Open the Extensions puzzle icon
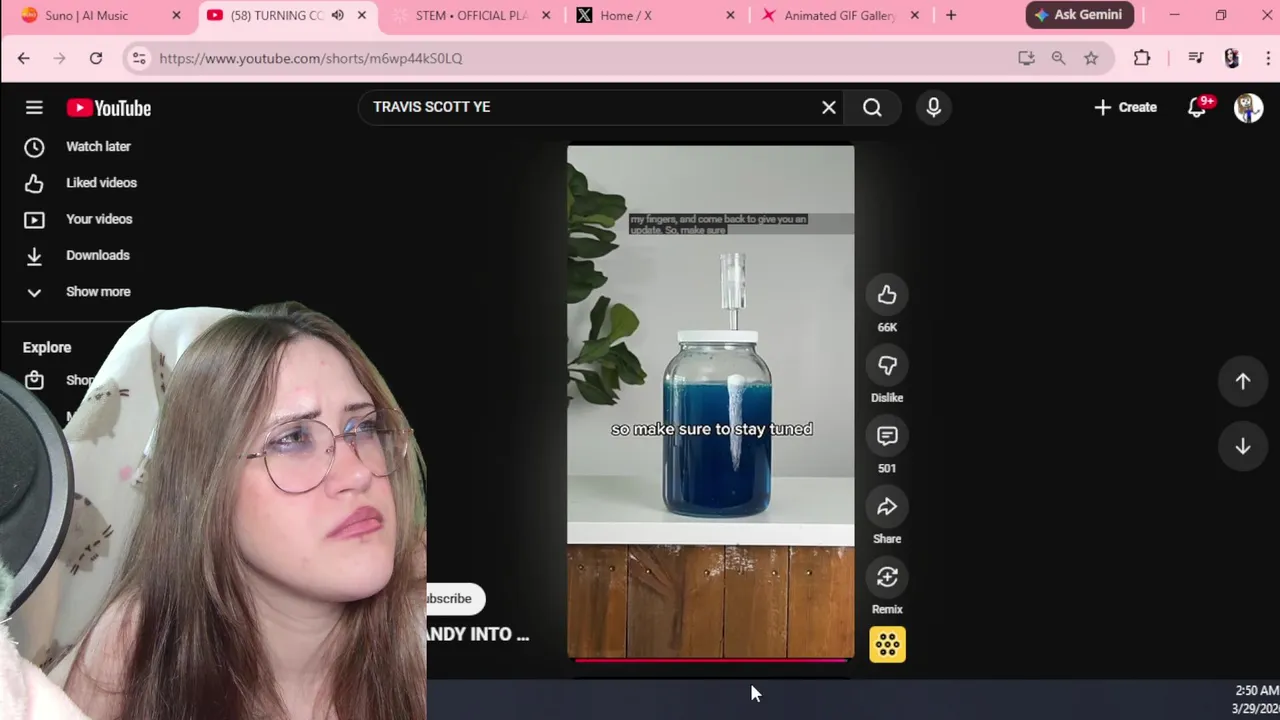The image size is (1280, 720). [1142, 58]
